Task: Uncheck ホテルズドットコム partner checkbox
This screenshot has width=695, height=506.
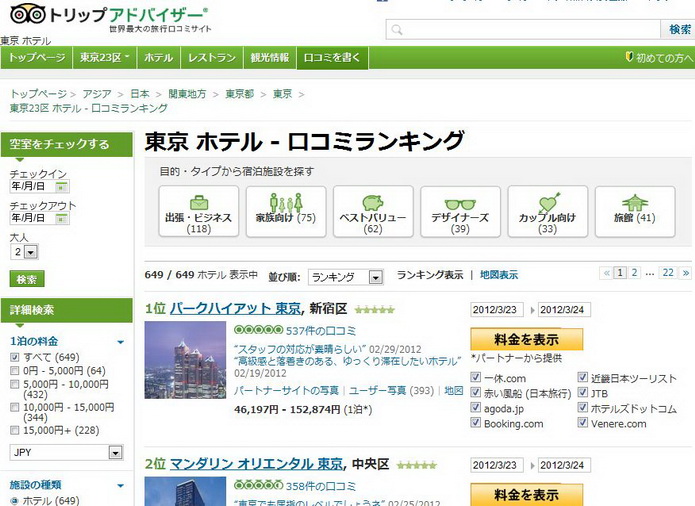Action: click(582, 408)
